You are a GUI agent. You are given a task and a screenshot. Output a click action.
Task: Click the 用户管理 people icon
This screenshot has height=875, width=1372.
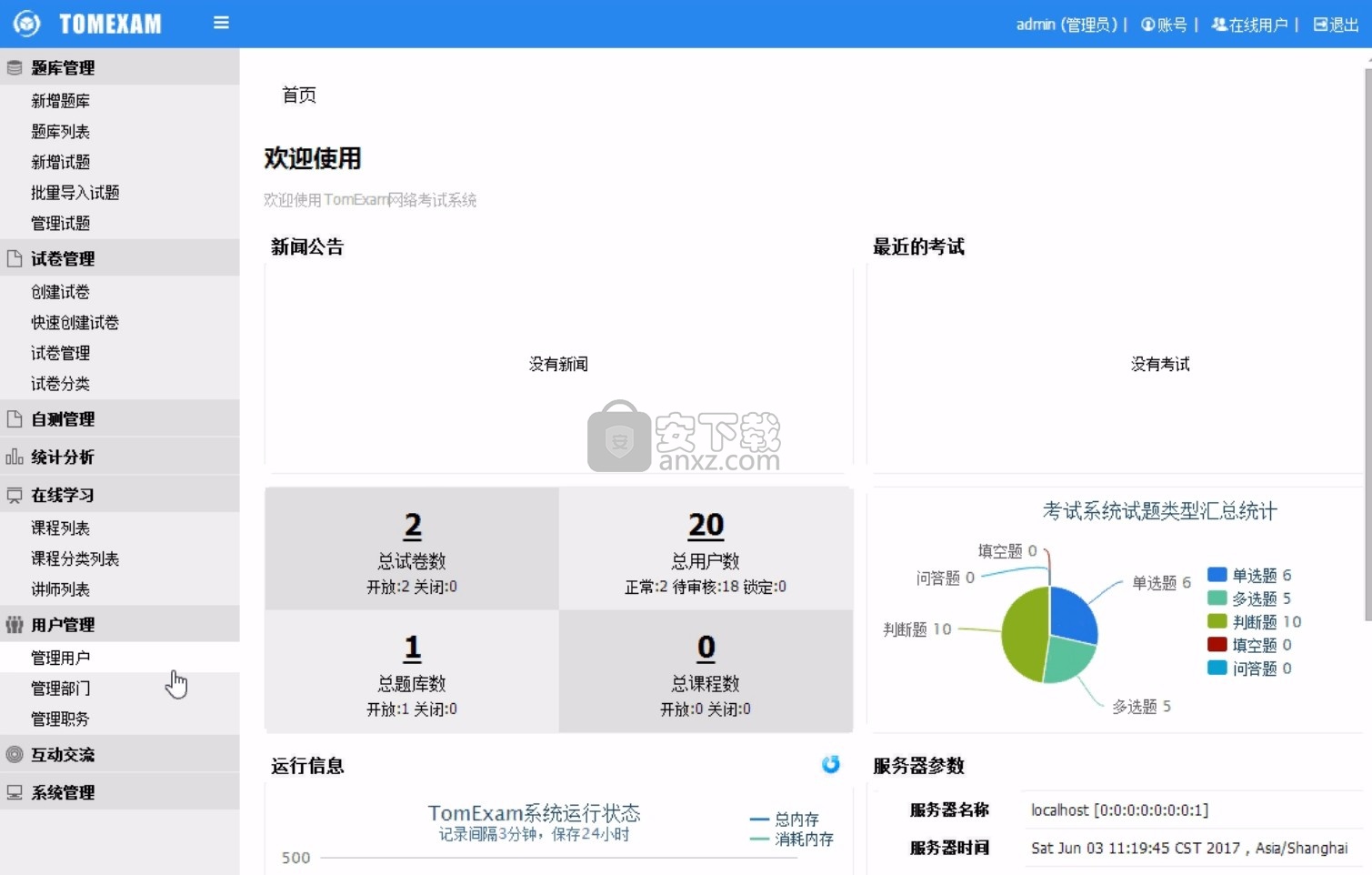[x=15, y=624]
